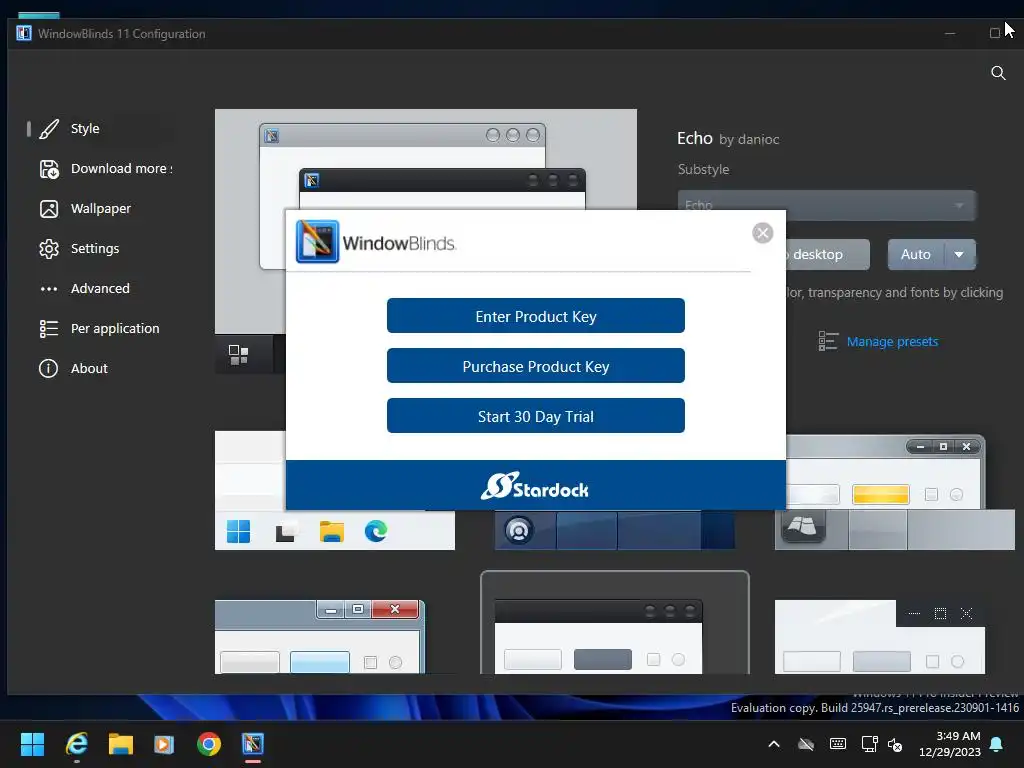Click Start 30 Day Trial
The width and height of the screenshot is (1024, 768).
tap(536, 416)
